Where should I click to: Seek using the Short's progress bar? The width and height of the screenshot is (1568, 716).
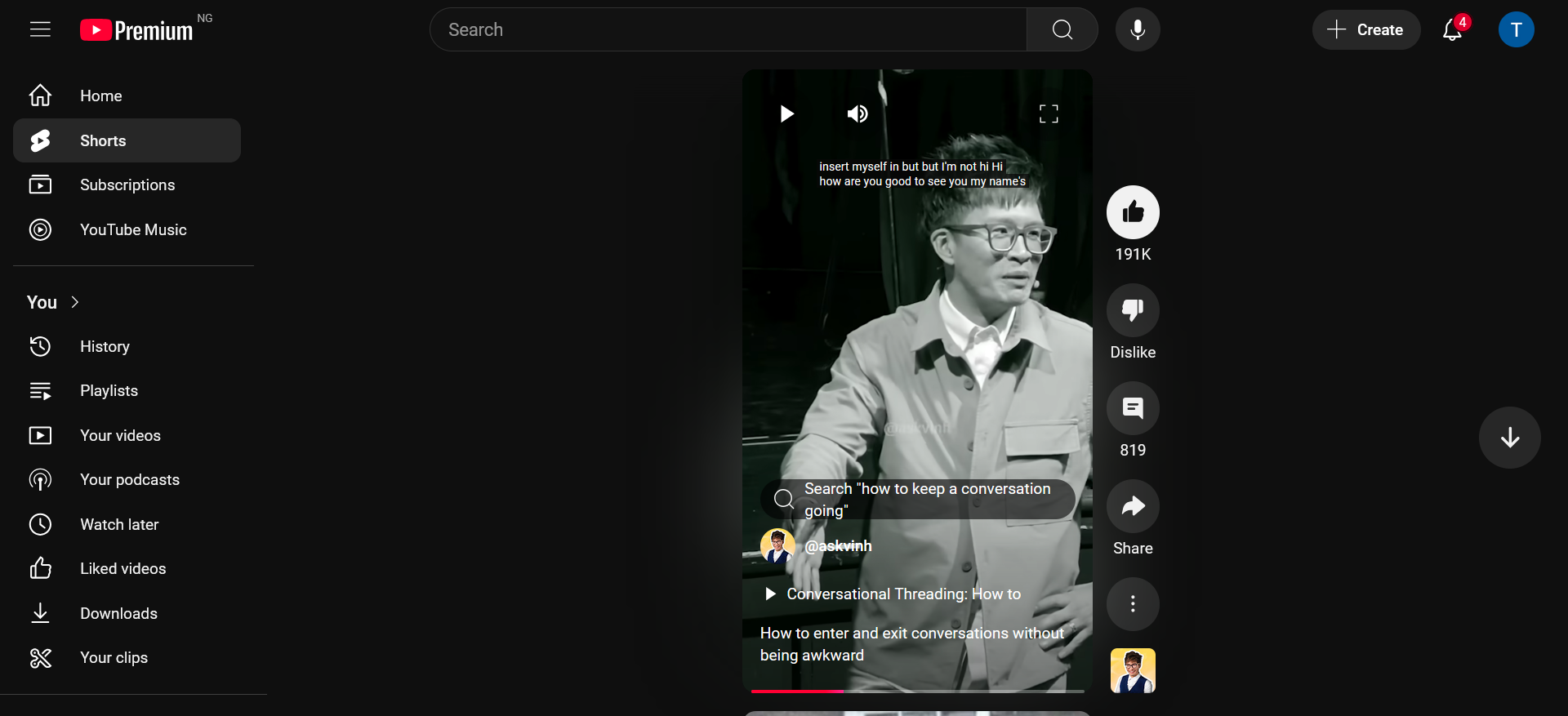[917, 691]
